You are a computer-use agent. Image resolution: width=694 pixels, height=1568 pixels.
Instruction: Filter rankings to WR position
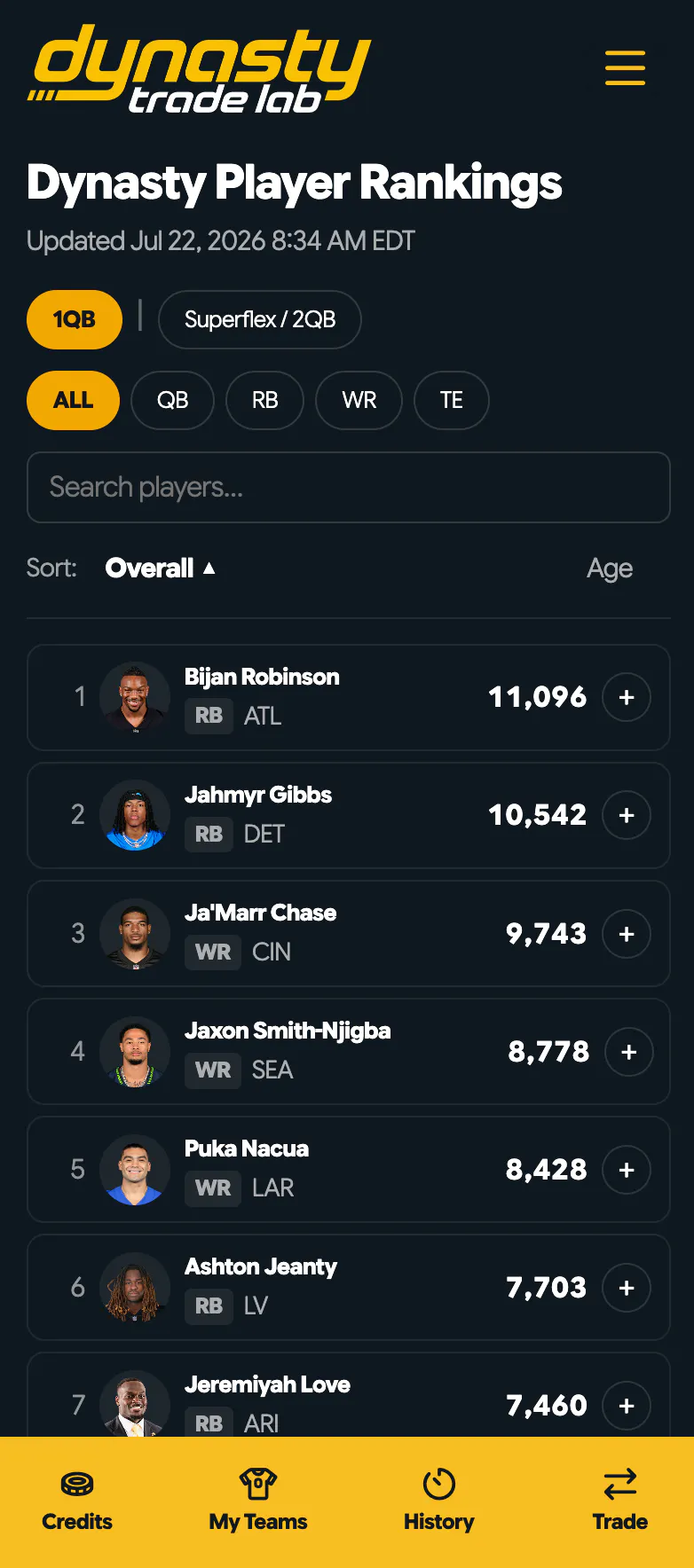click(x=359, y=400)
